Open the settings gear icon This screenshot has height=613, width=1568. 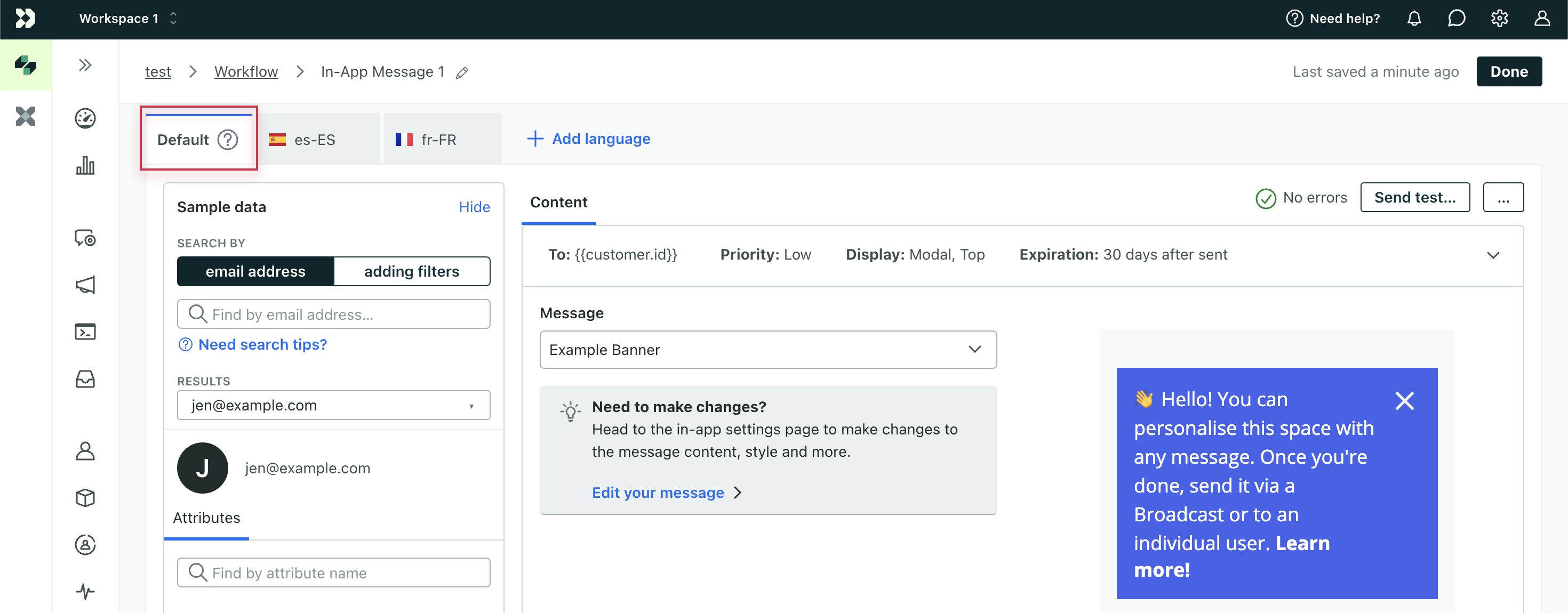point(1499,18)
